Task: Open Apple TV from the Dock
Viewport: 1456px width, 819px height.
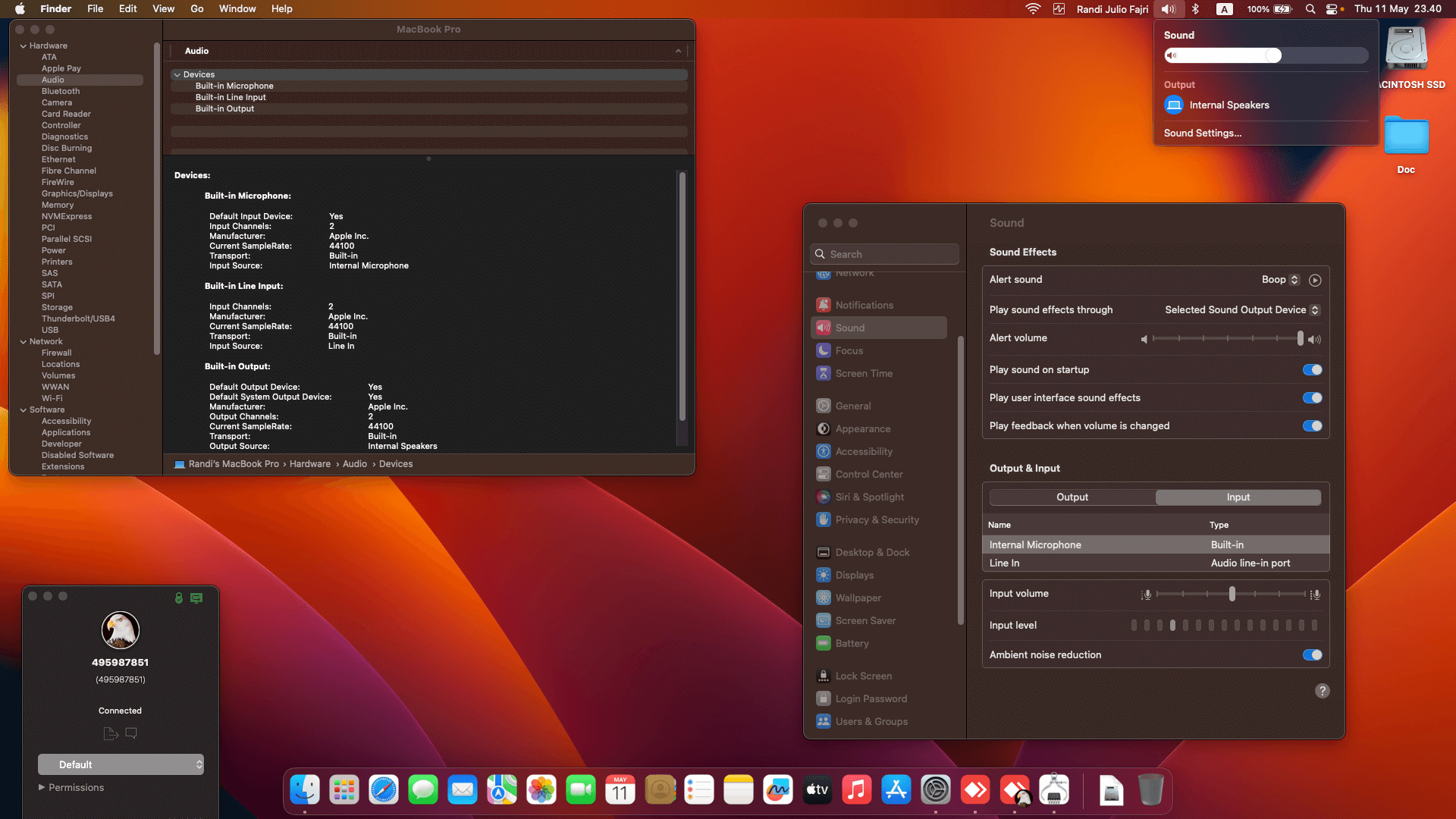Action: point(817,790)
